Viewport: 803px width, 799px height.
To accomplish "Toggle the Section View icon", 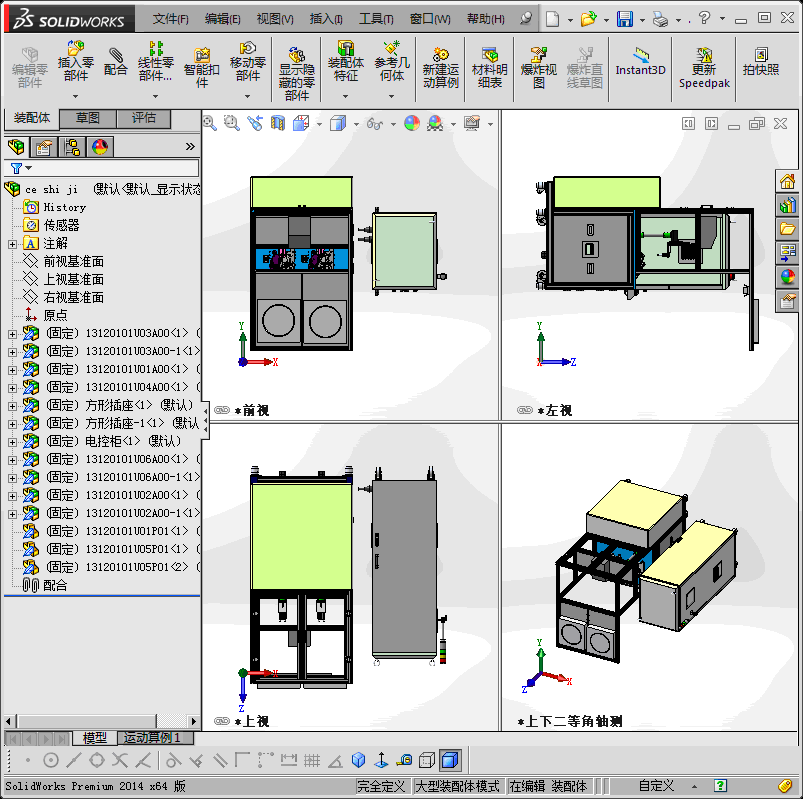I will coord(278,123).
